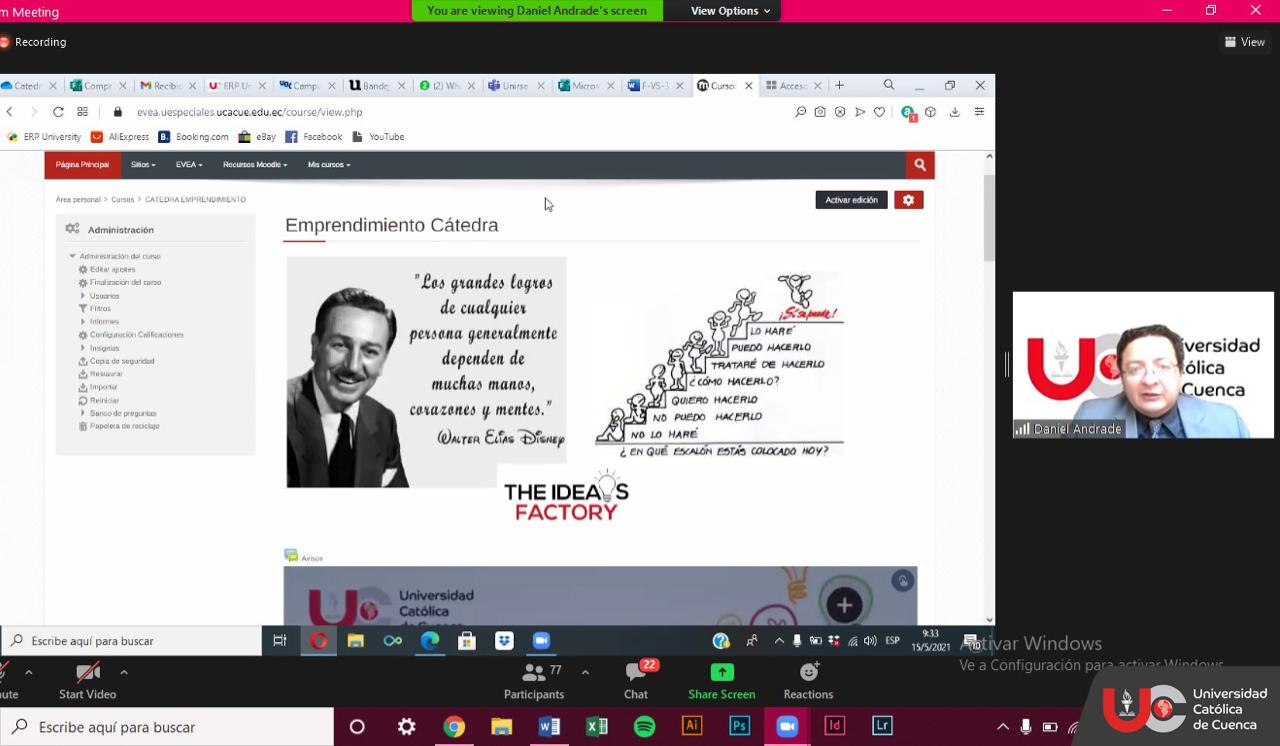The image size is (1280, 746).
Task: Click Importar in the administration tree
Action: click(104, 387)
